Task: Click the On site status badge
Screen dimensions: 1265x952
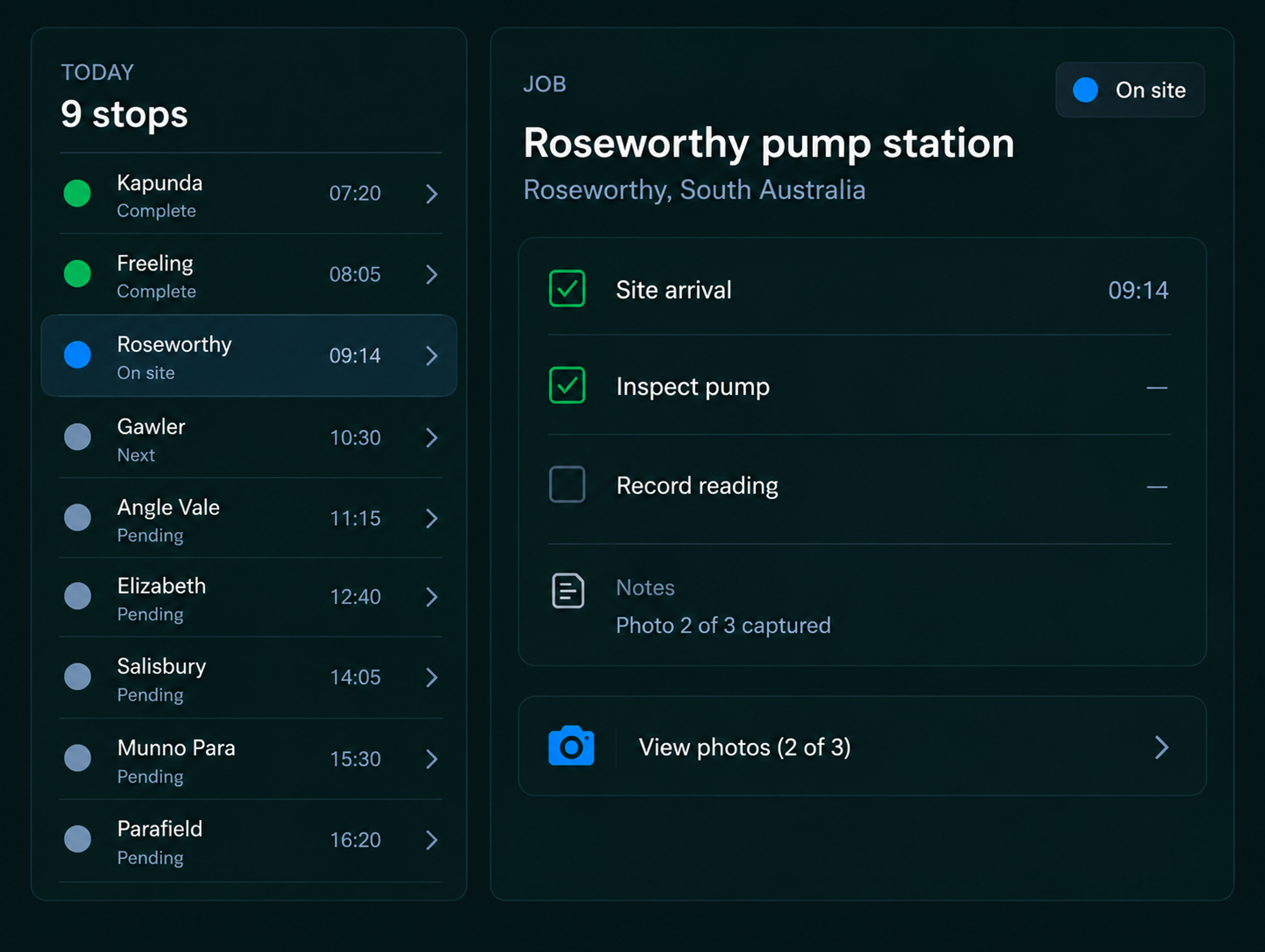Action: (x=1130, y=90)
